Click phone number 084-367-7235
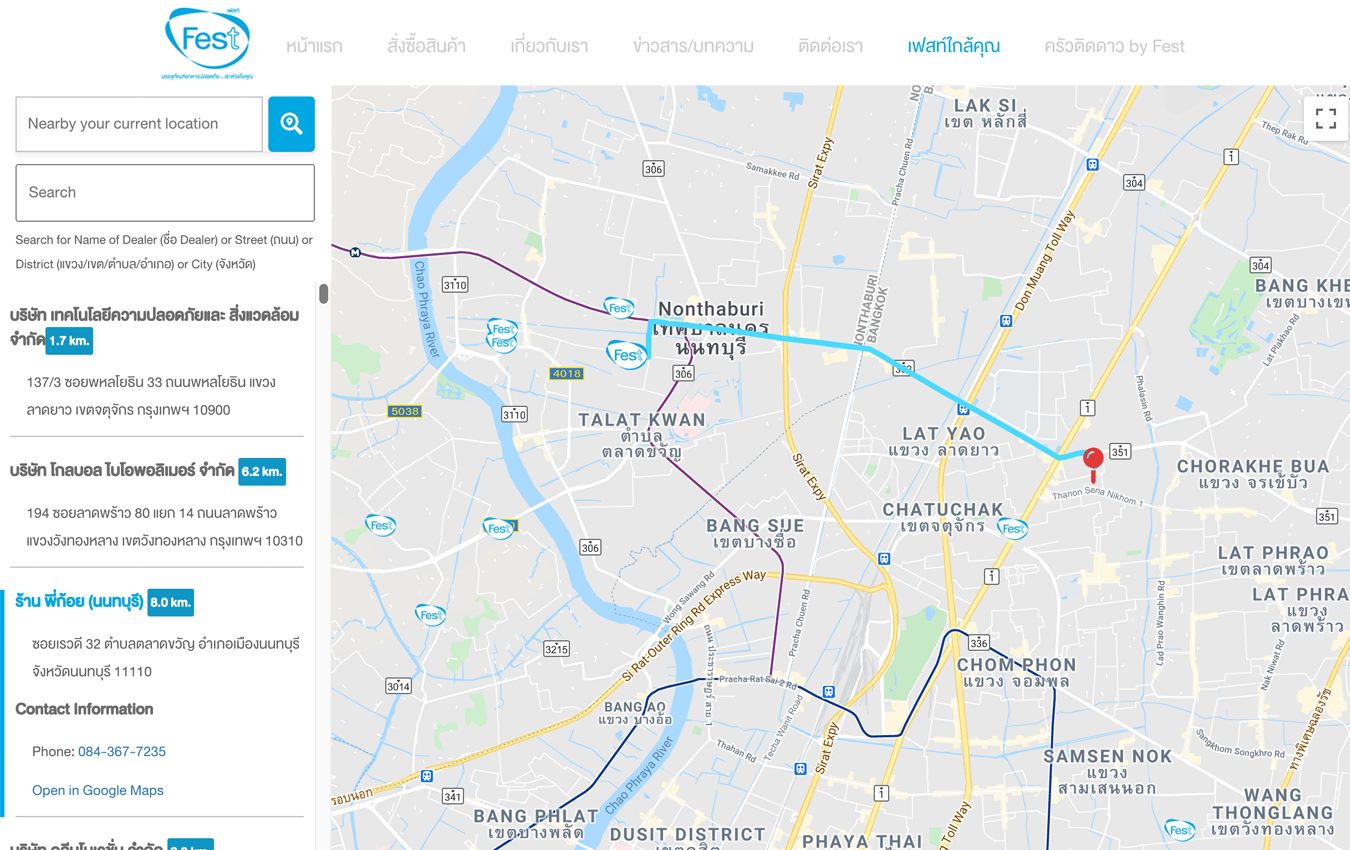The width and height of the screenshot is (1350, 850). pos(122,751)
